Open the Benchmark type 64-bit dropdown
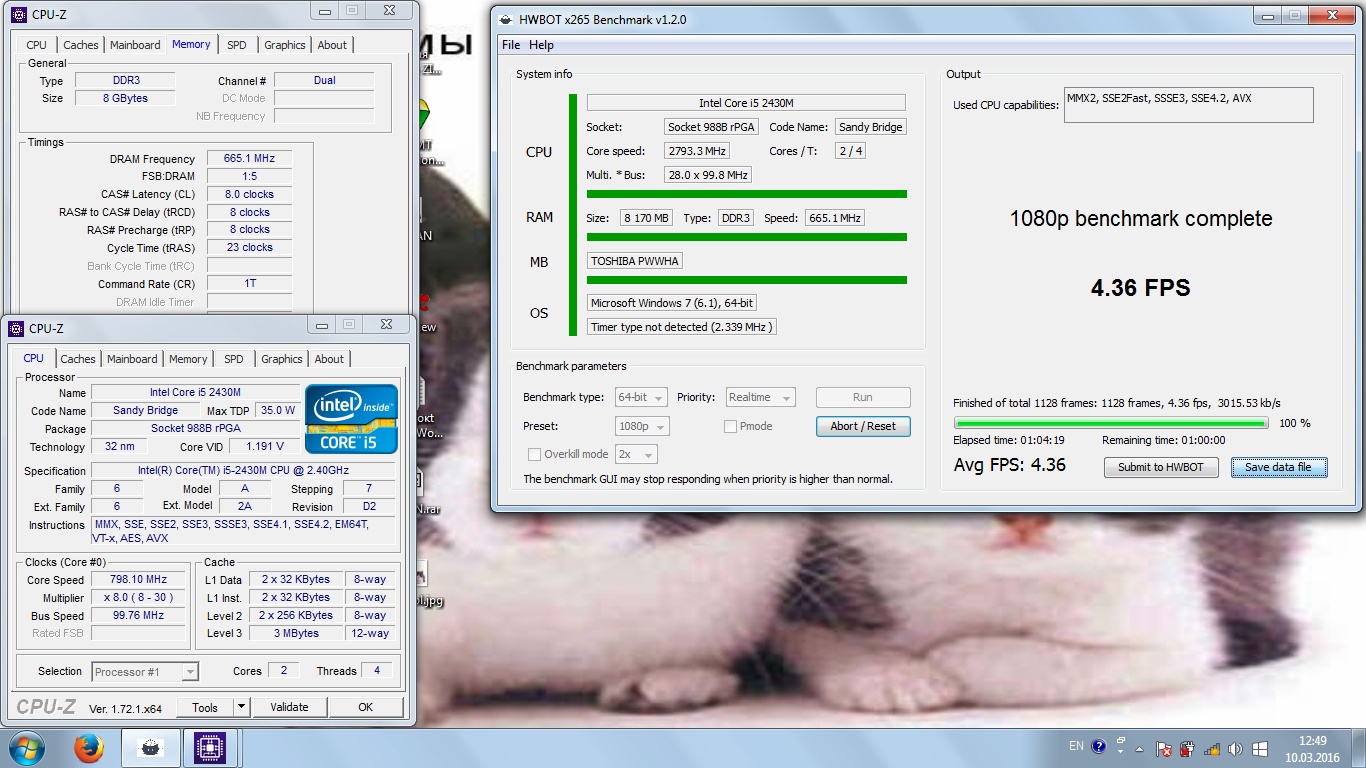The width and height of the screenshot is (1366, 768). [641, 398]
